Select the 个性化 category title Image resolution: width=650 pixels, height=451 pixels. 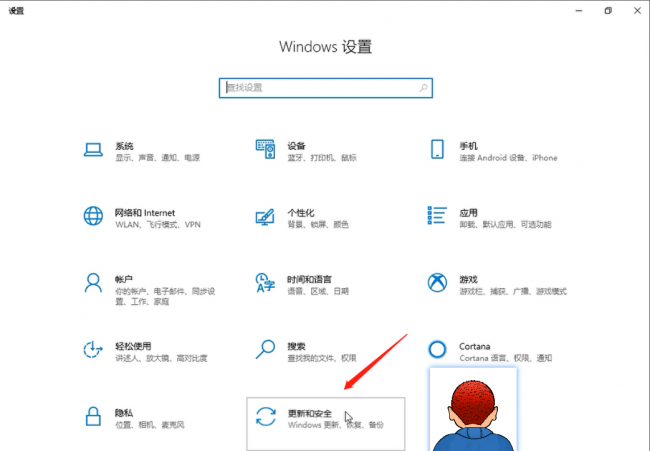(x=301, y=213)
